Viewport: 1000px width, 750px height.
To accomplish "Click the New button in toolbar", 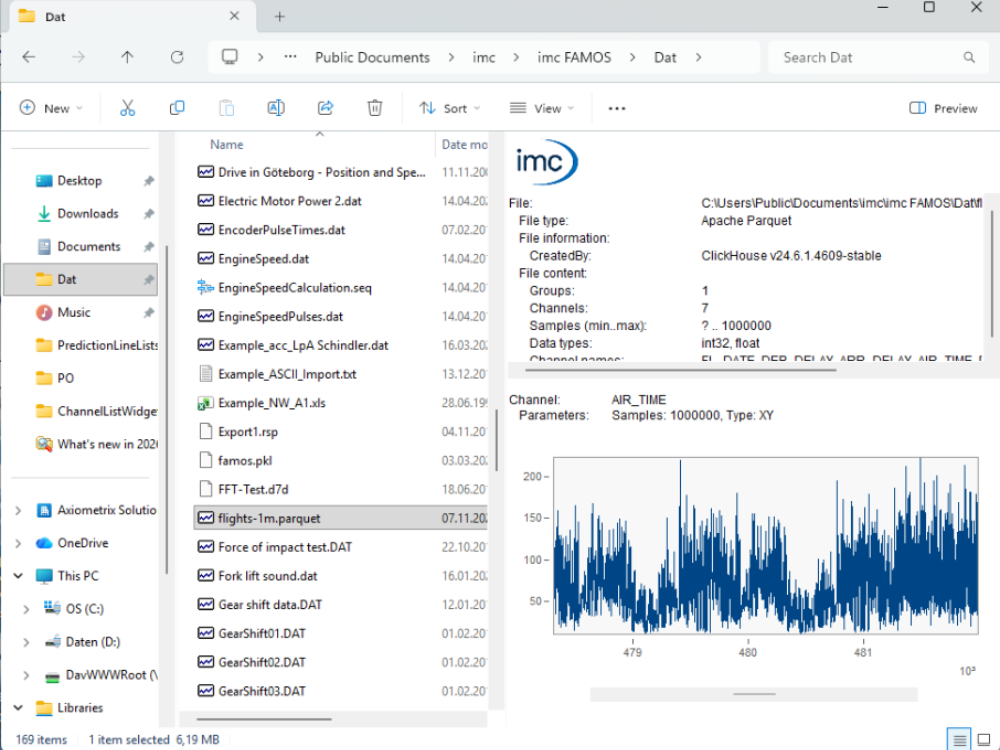I will [x=50, y=108].
